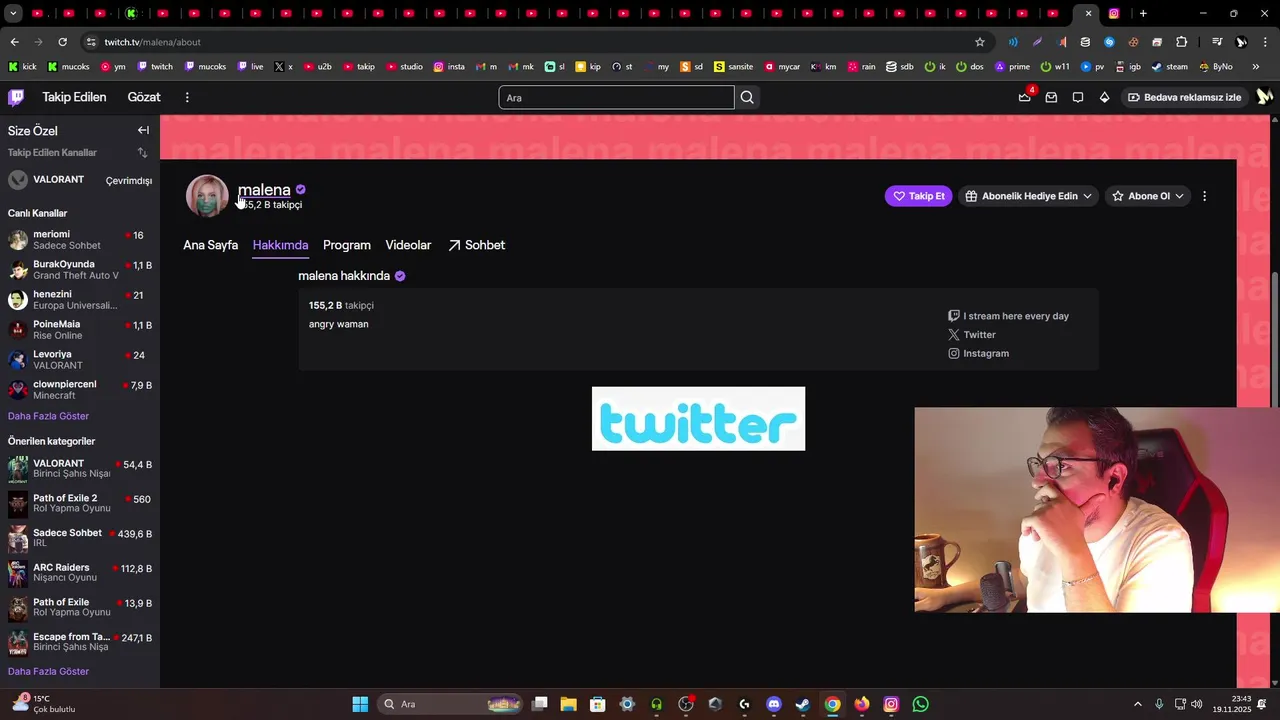This screenshot has height=720, width=1280.
Task: Open the meriomi live channel
Action: [80, 240]
